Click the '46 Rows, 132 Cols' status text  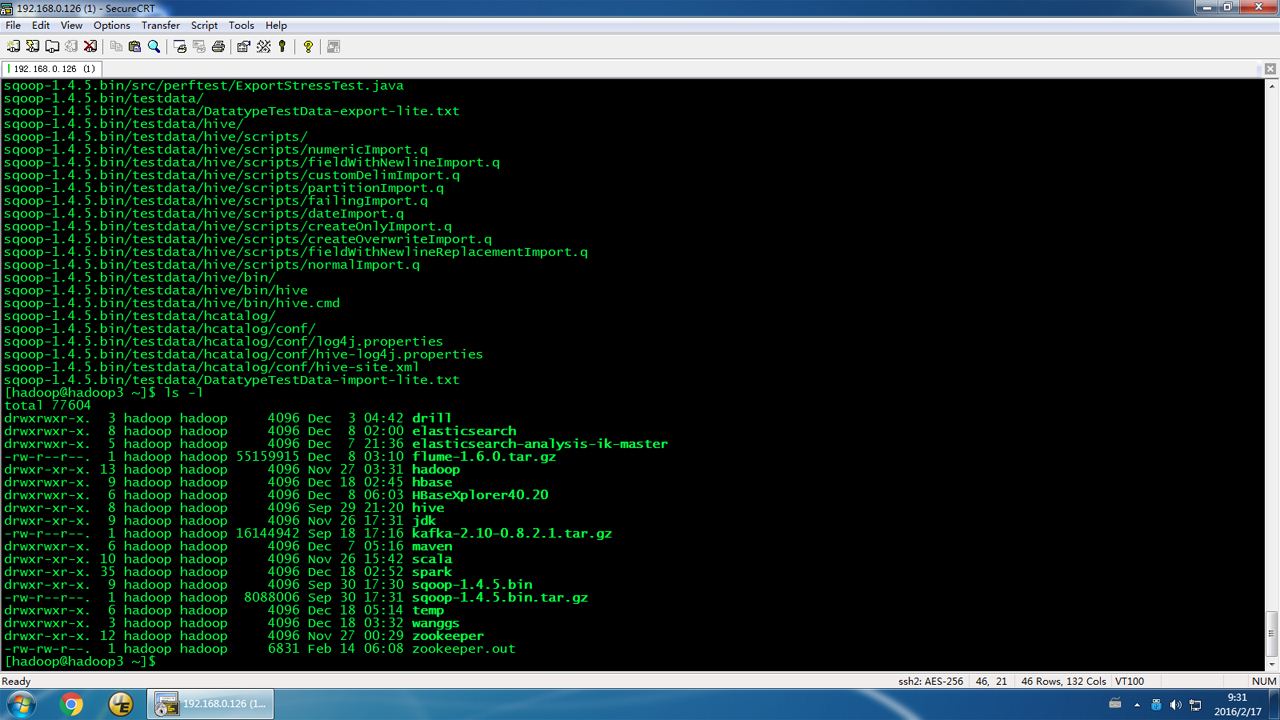pyautogui.click(x=1063, y=681)
